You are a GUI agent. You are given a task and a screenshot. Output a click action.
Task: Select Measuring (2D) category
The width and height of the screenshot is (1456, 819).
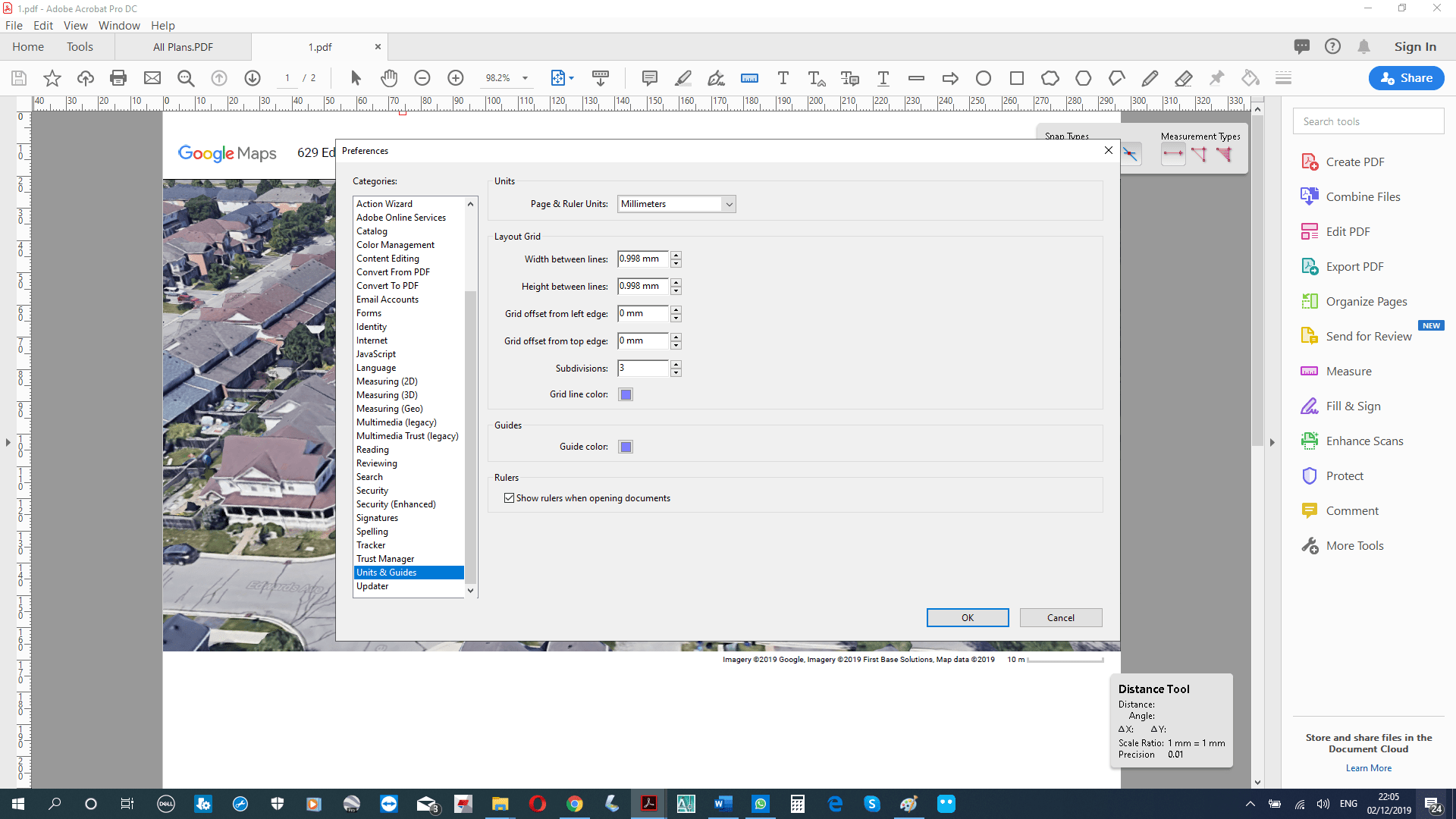387,381
